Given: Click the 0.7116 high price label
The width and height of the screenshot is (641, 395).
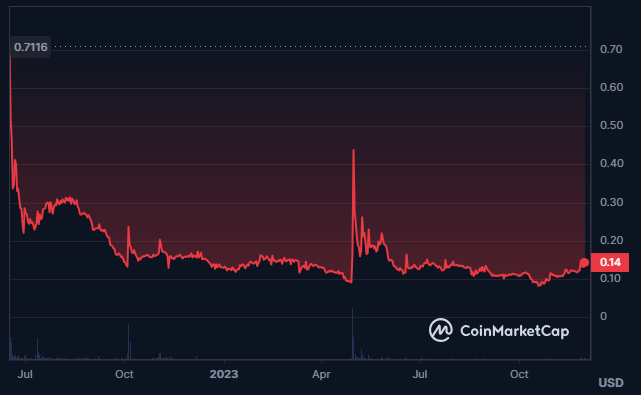Looking at the screenshot, I should pyautogui.click(x=31, y=47).
